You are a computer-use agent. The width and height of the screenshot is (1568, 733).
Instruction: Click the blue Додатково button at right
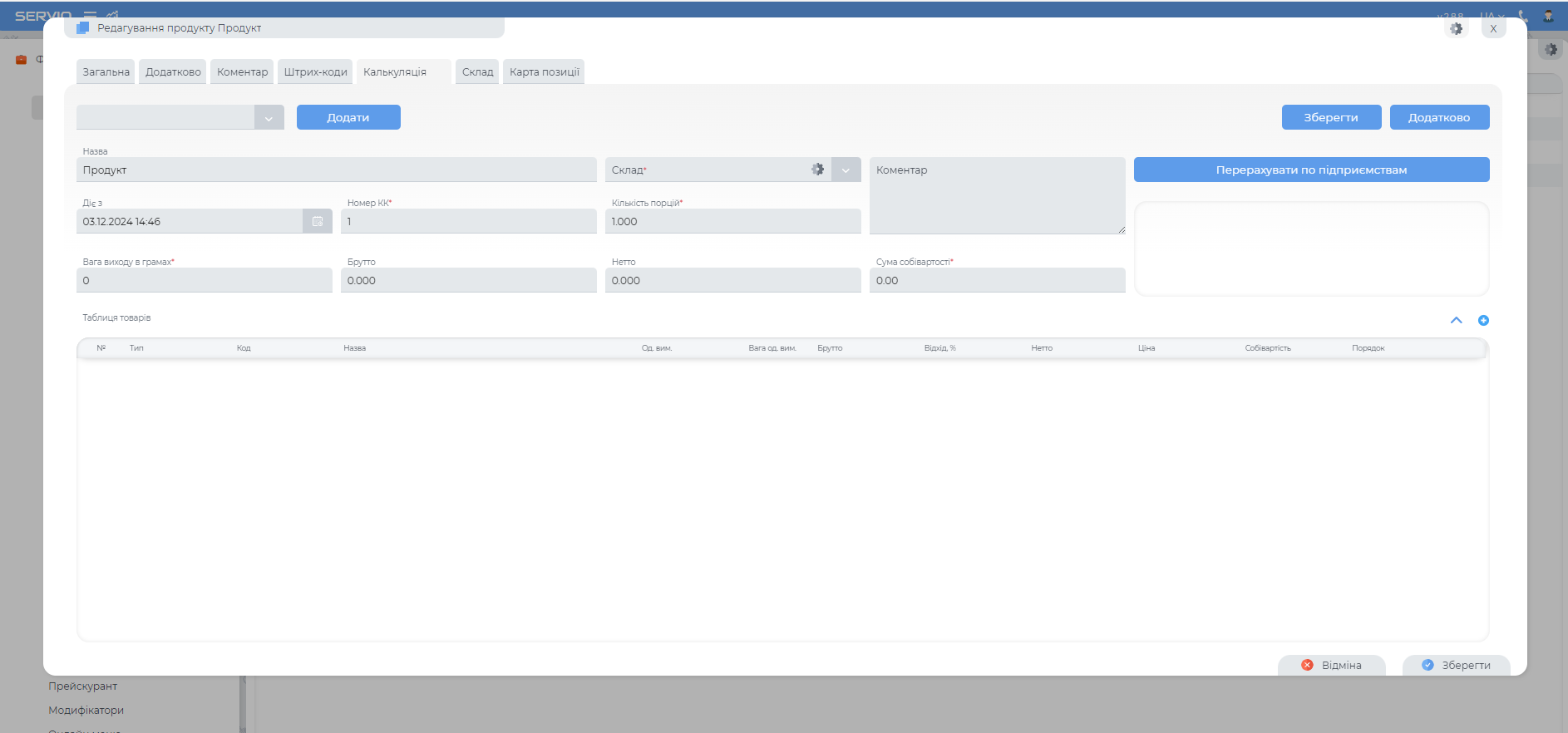(1438, 118)
